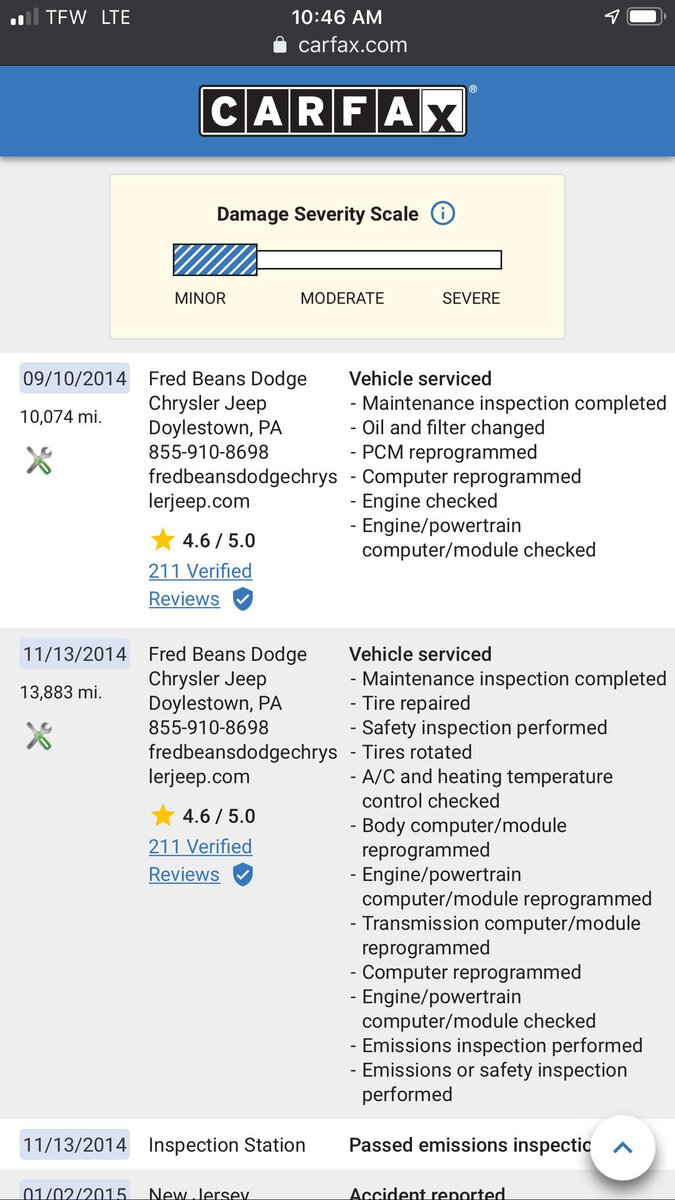This screenshot has height=1200, width=675.
Task: Tap the lock icon beside carfax.com
Action: [280, 46]
